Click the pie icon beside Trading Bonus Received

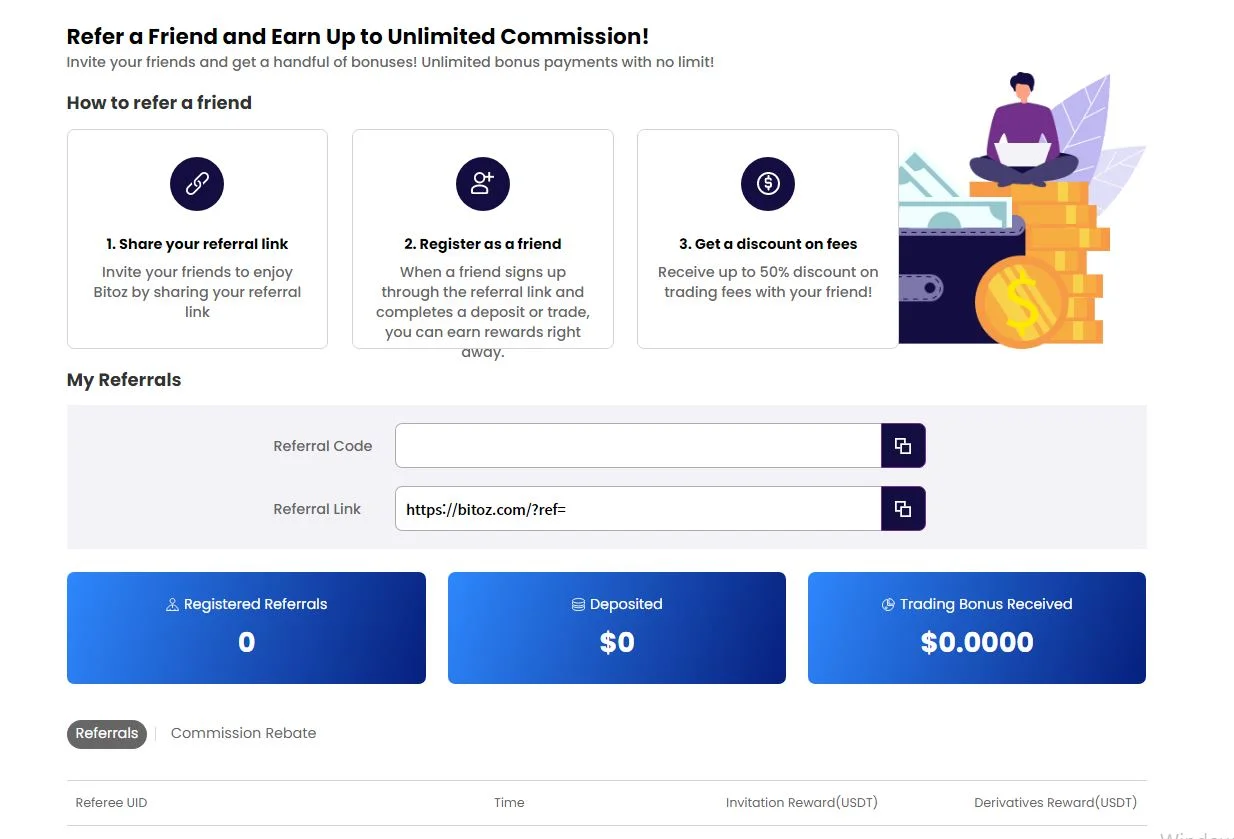(x=888, y=605)
